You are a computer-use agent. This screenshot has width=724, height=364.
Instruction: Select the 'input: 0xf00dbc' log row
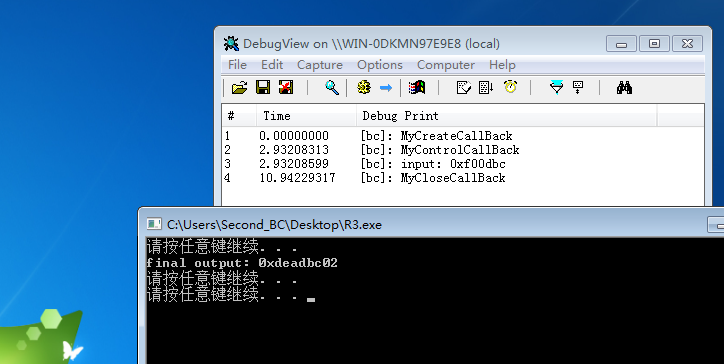[x=463, y=164]
